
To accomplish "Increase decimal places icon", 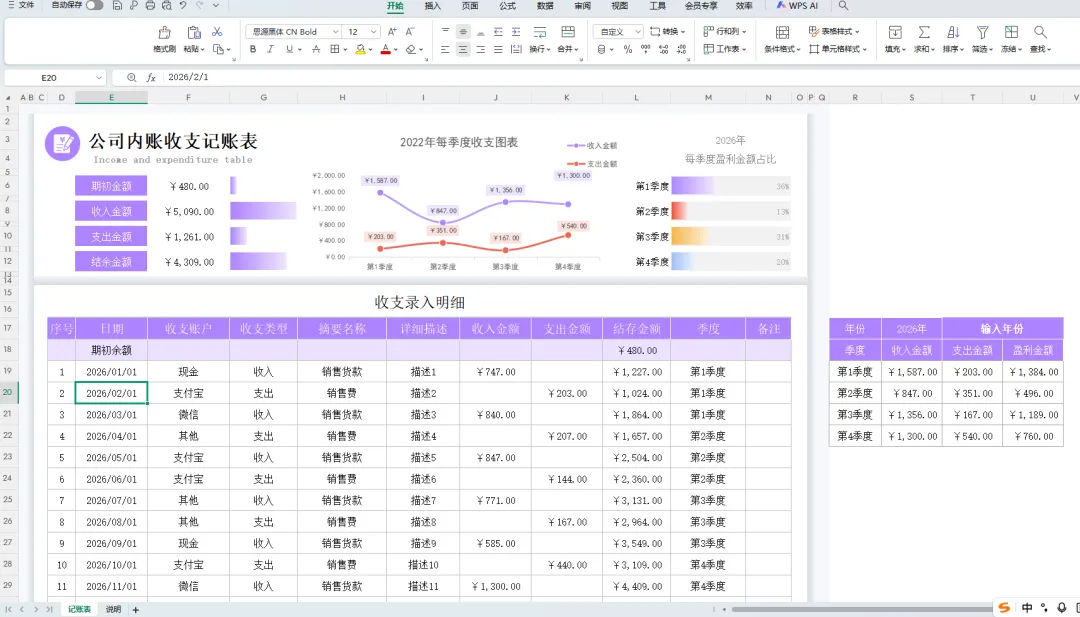I will [663, 50].
